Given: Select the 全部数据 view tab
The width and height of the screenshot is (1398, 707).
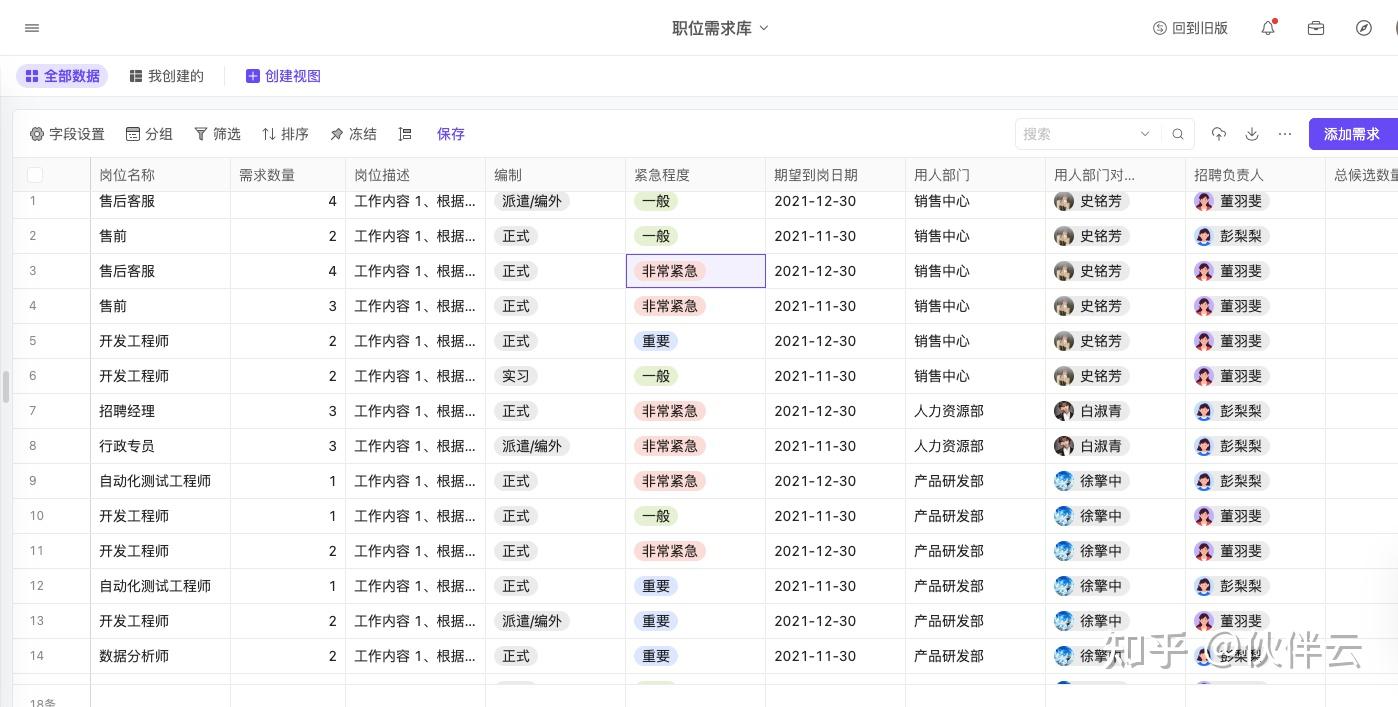Looking at the screenshot, I should point(62,76).
